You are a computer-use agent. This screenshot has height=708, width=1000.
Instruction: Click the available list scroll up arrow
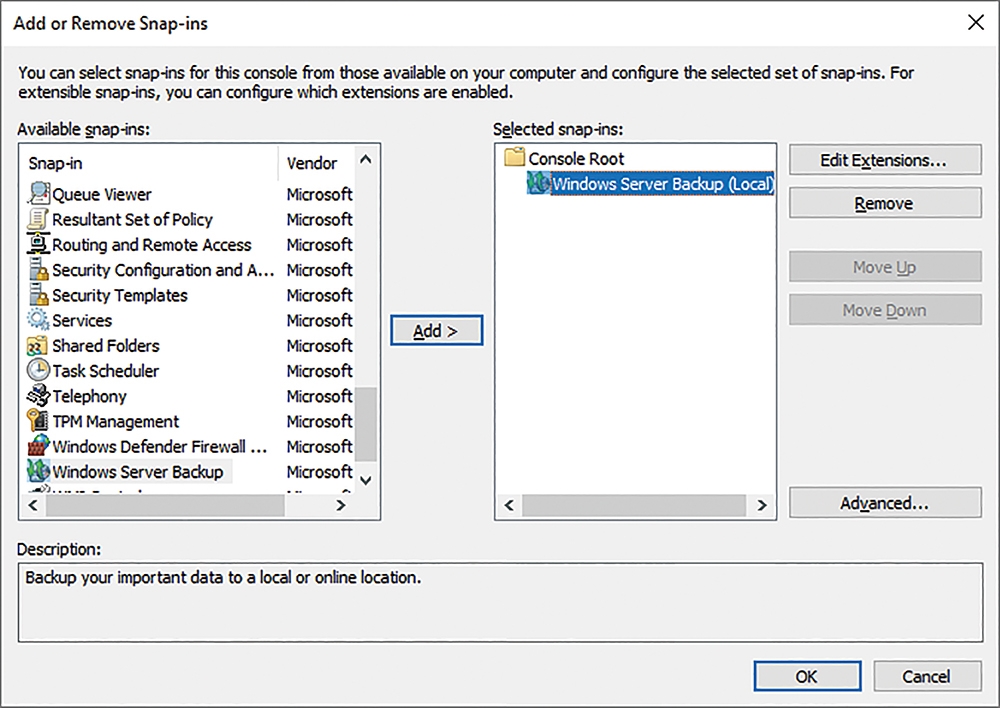click(x=365, y=159)
